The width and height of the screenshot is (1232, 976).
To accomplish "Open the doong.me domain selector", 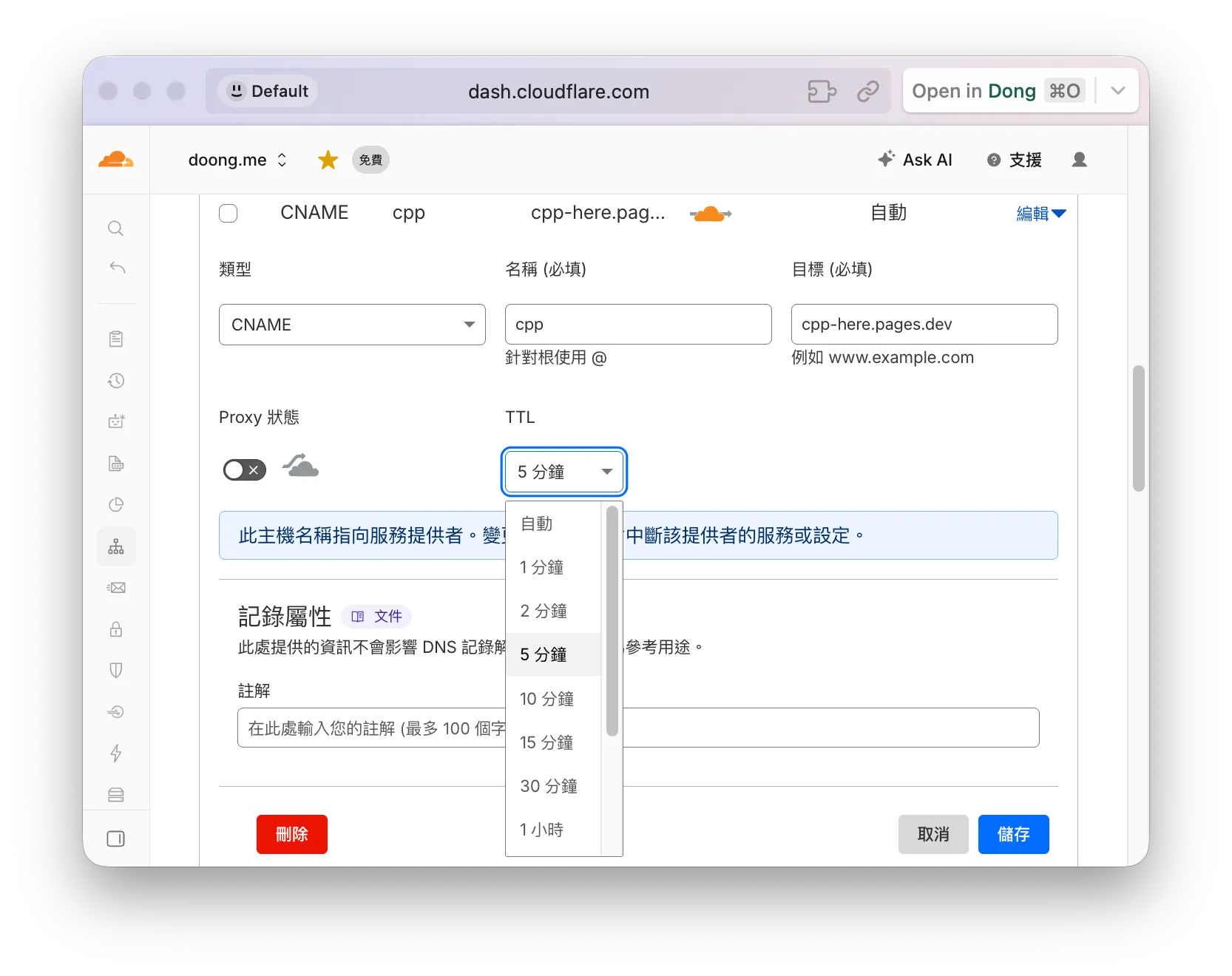I will (x=237, y=160).
